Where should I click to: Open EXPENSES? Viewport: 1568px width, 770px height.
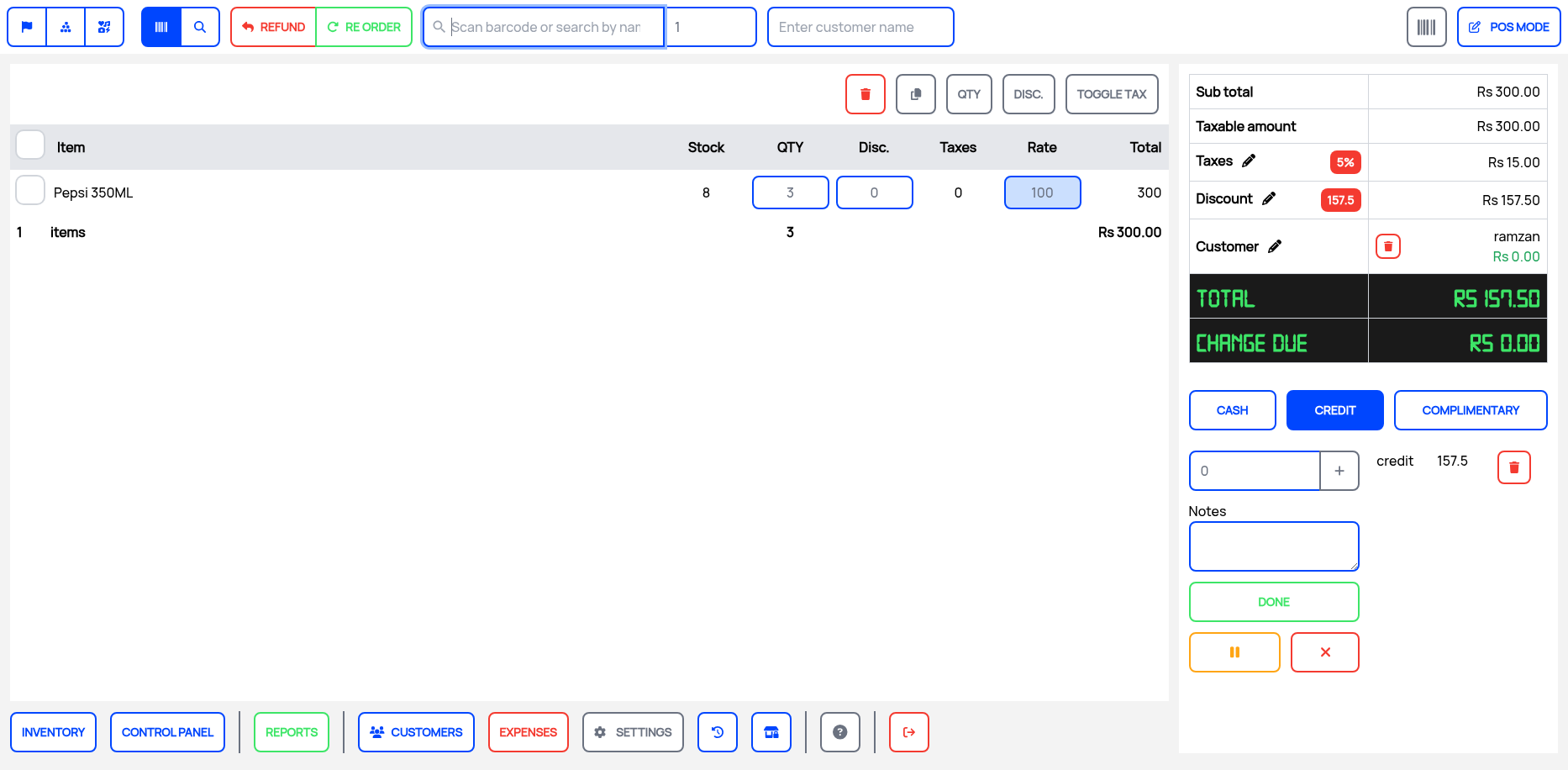[529, 732]
